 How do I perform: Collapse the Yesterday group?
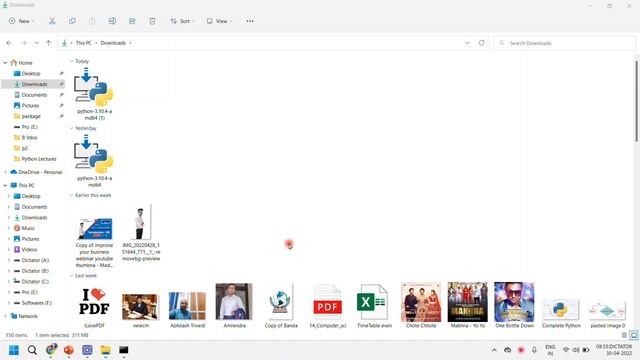click(x=71, y=128)
